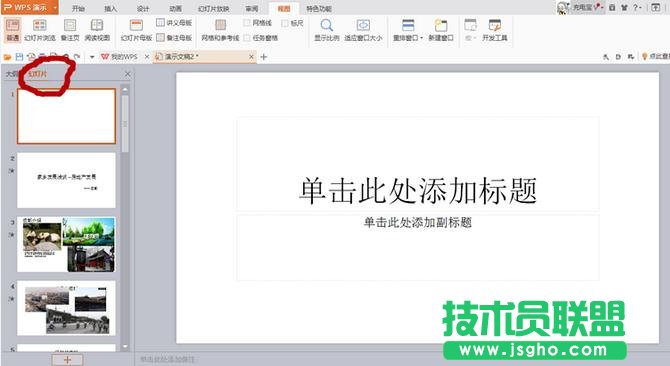Click the 重排窗口 arrange windows icon
670x366 pixels.
coord(408,25)
